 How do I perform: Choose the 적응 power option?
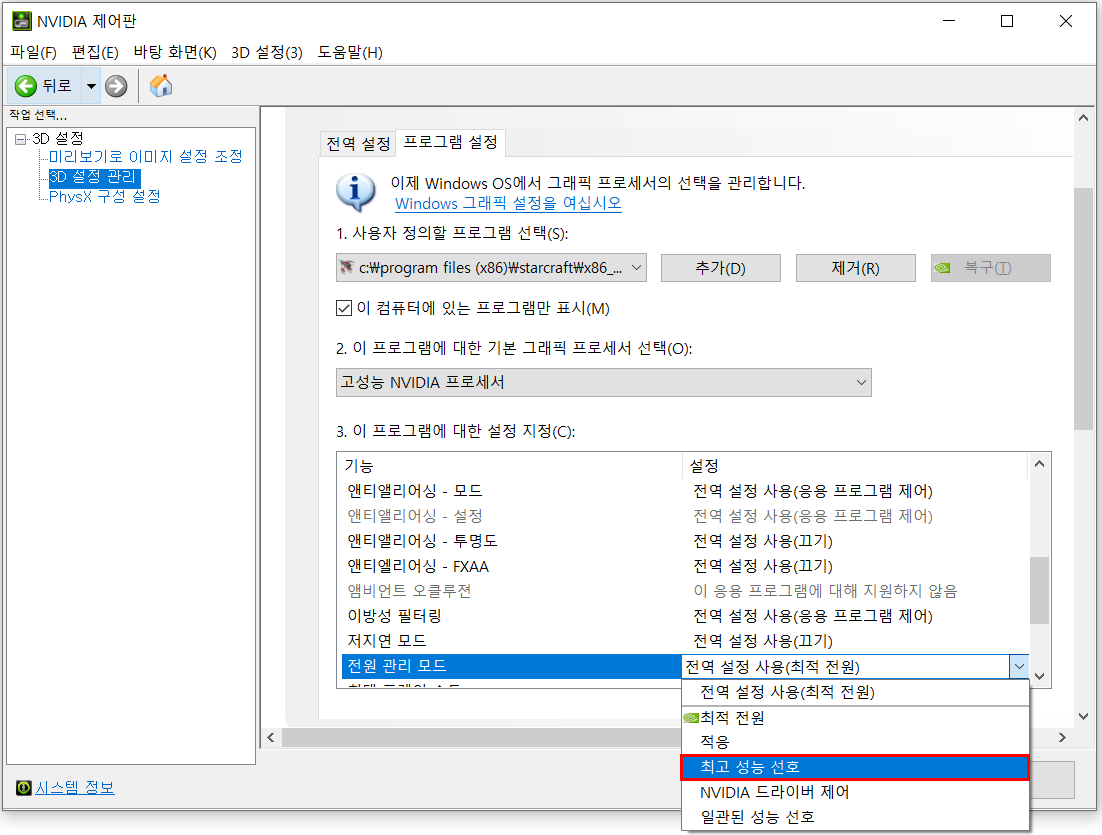pyautogui.click(x=855, y=742)
